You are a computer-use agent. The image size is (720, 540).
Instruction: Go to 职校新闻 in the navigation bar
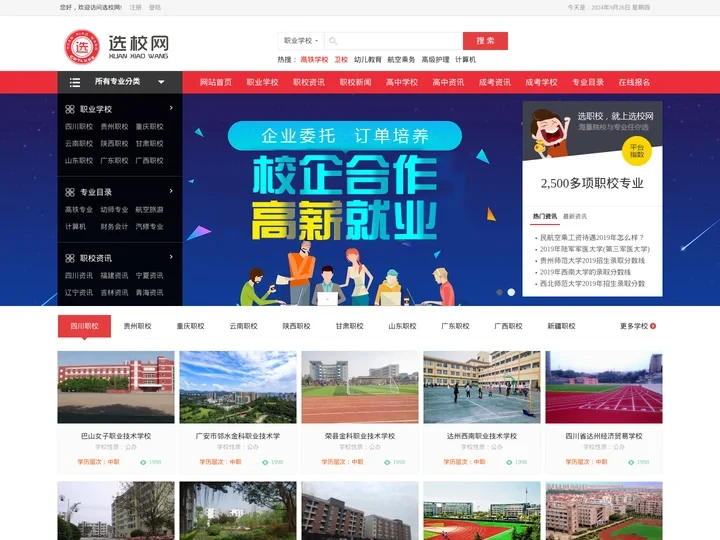coord(355,82)
